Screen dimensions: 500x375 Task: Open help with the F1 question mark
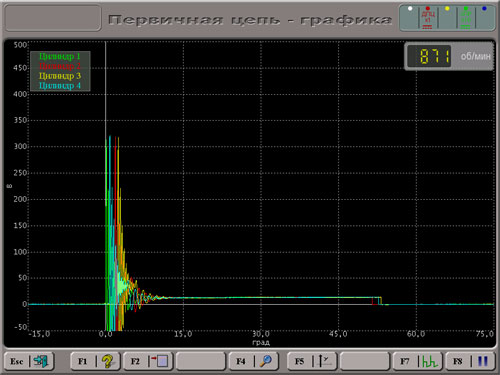coord(107,361)
